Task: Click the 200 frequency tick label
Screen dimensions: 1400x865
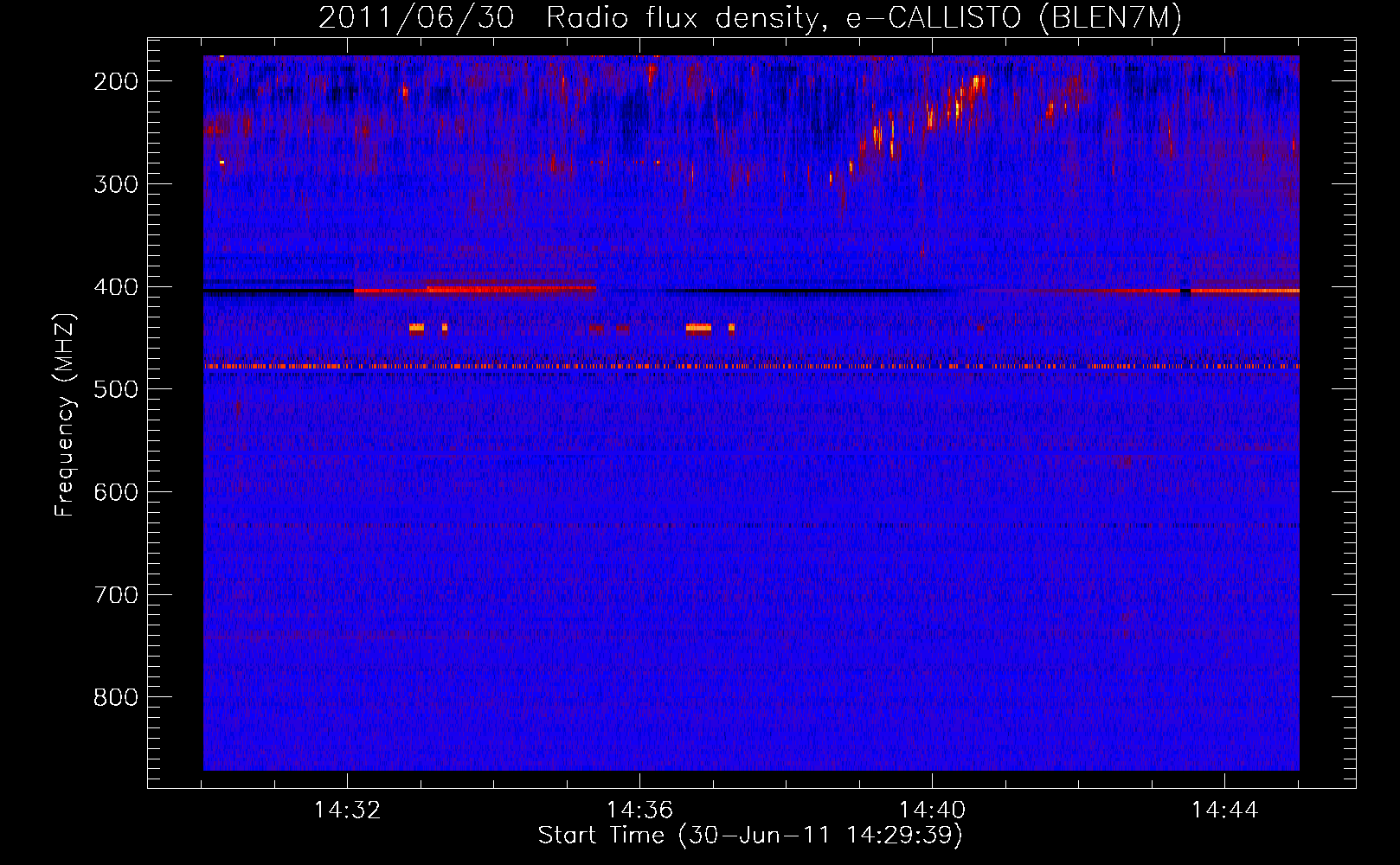Action: pos(116,81)
